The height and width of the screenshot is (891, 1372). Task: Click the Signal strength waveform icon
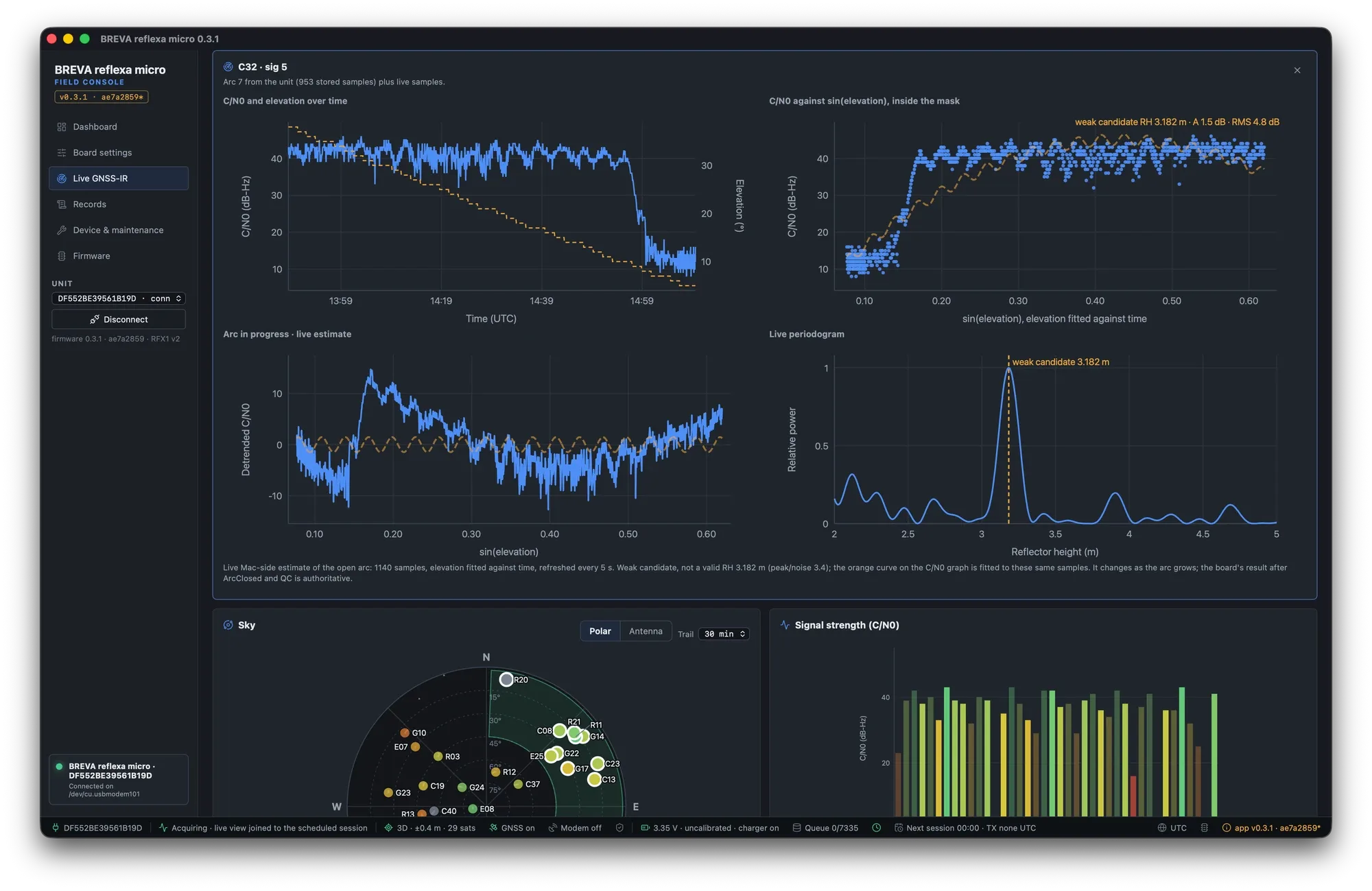(x=785, y=625)
